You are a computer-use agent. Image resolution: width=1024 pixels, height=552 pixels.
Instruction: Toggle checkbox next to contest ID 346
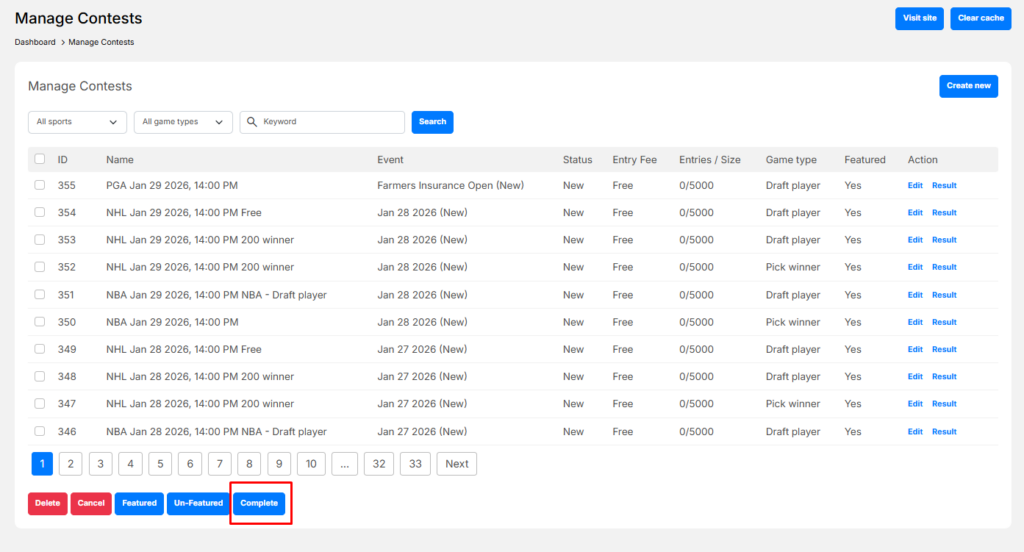(x=40, y=431)
